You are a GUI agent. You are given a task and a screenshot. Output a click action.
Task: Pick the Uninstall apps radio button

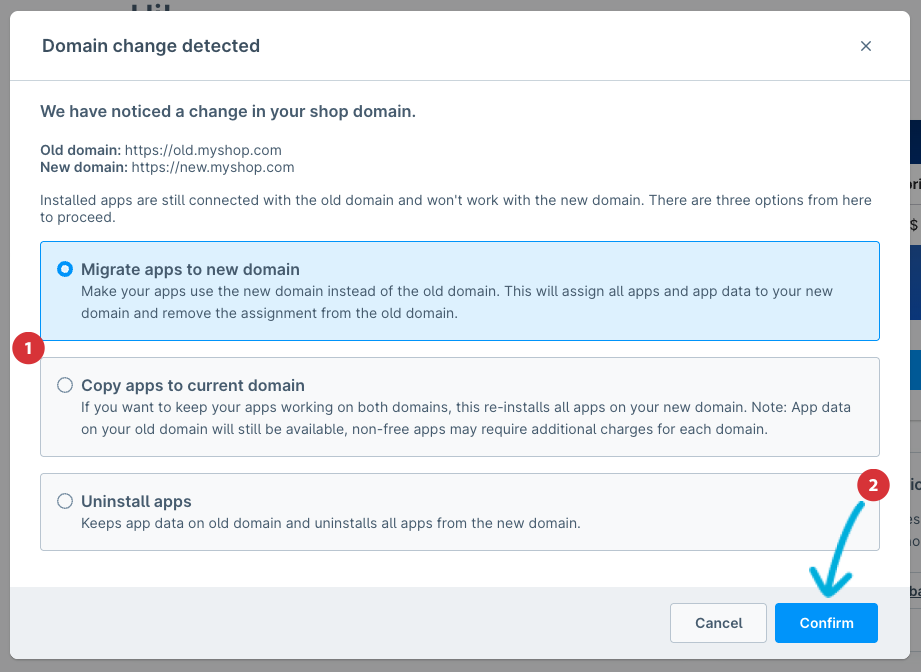65,501
